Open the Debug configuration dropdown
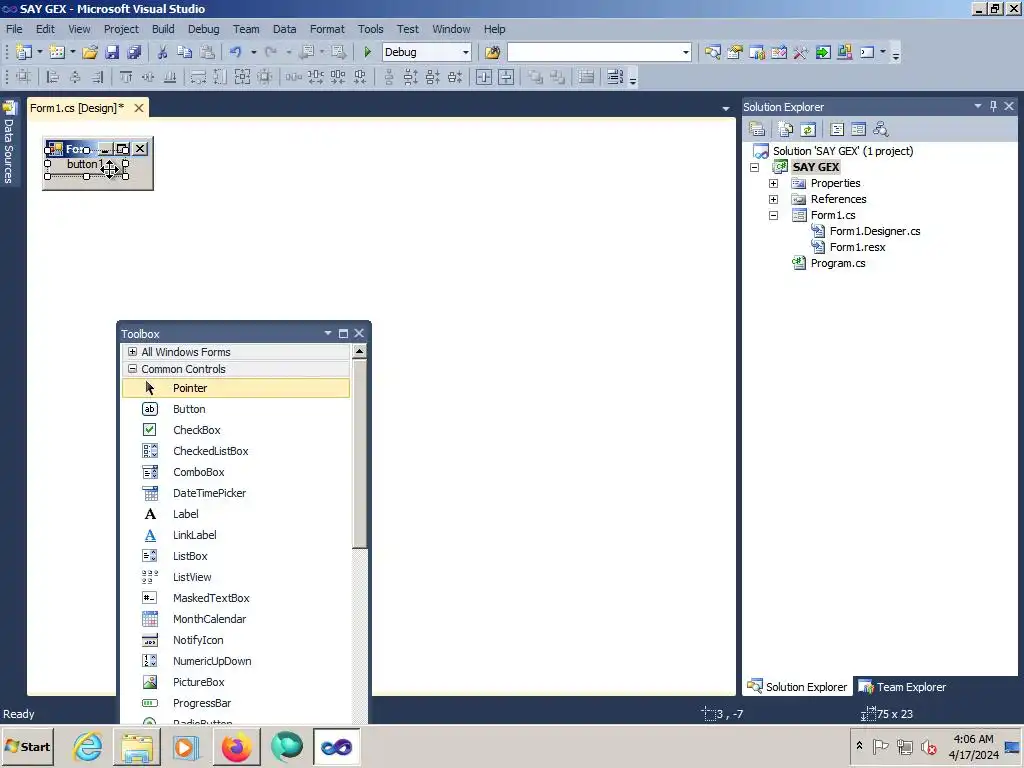The image size is (1024, 768). click(466, 52)
